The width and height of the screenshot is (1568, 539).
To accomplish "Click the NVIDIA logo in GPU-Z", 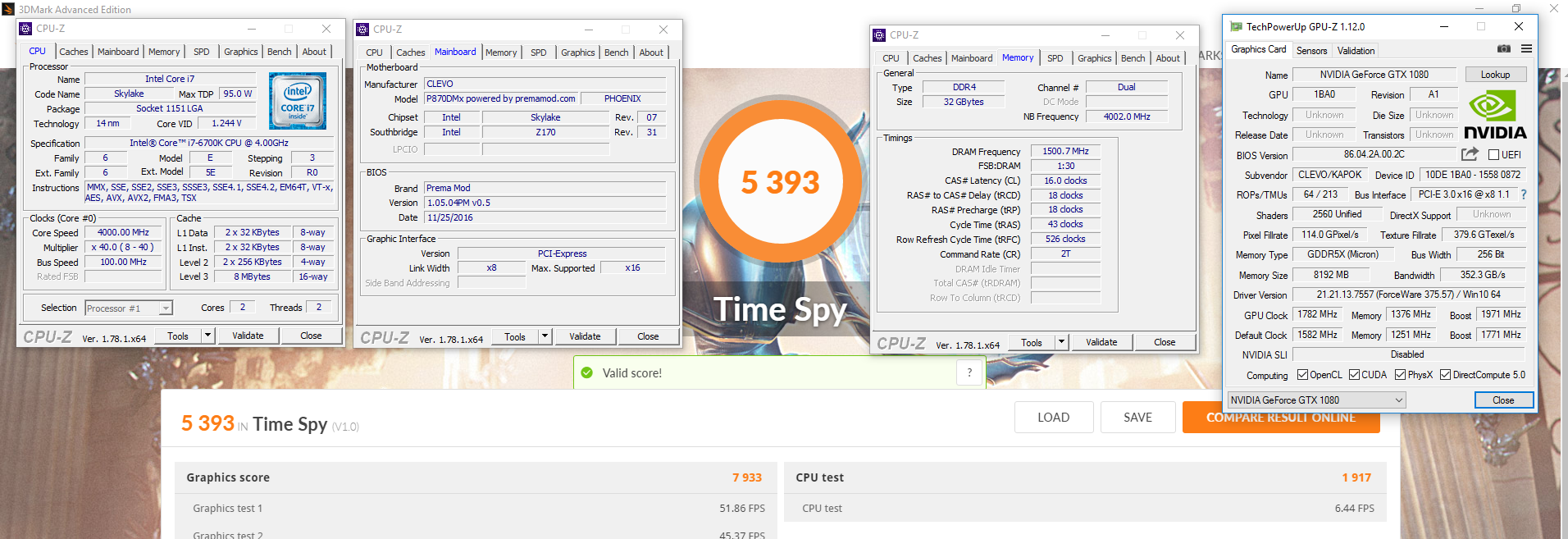I will tap(1494, 115).
